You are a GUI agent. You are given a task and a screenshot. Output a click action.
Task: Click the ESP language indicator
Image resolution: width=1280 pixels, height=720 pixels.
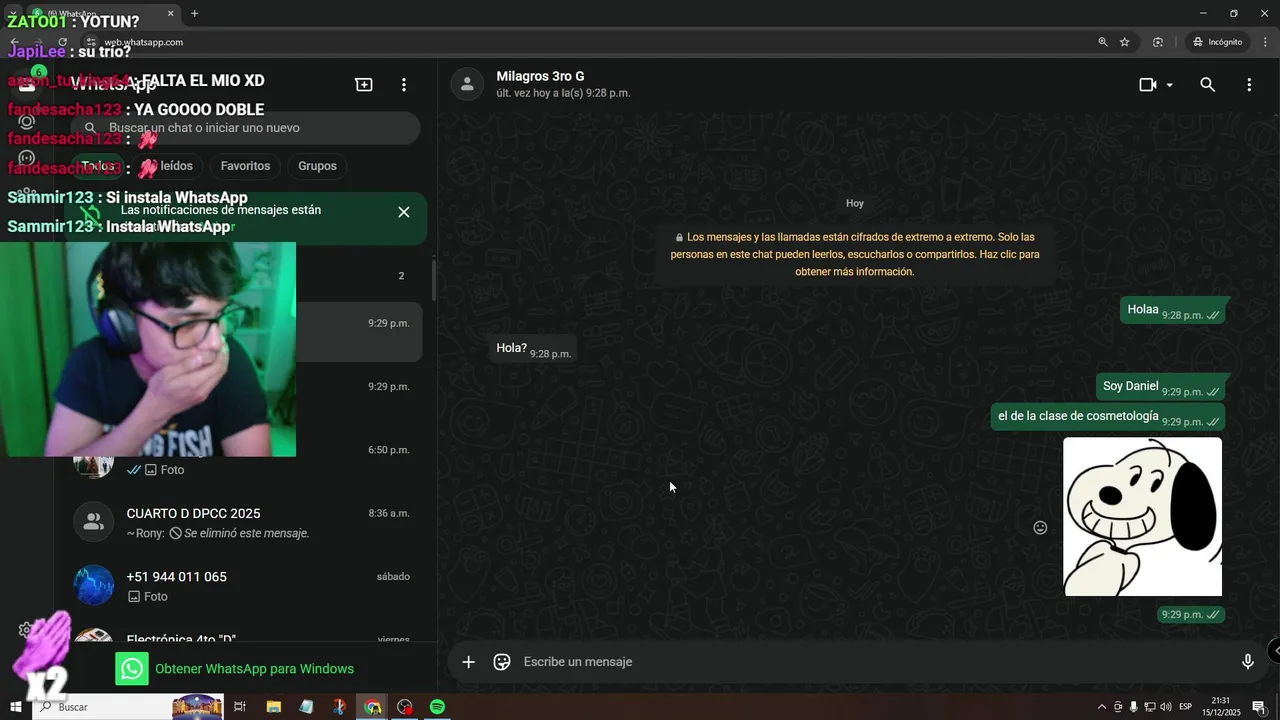coord(1185,707)
